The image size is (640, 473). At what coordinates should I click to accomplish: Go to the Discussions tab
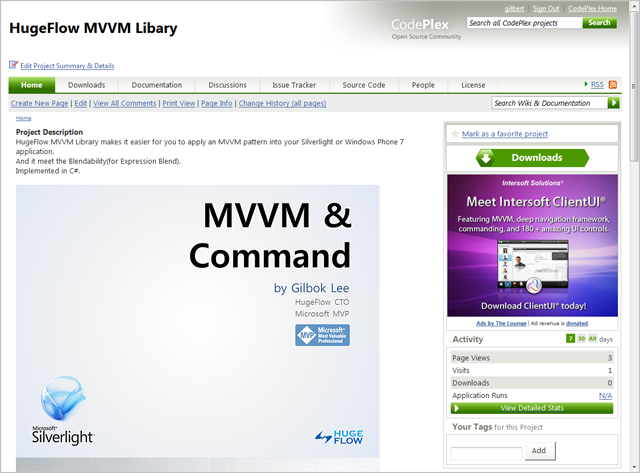tap(227, 85)
